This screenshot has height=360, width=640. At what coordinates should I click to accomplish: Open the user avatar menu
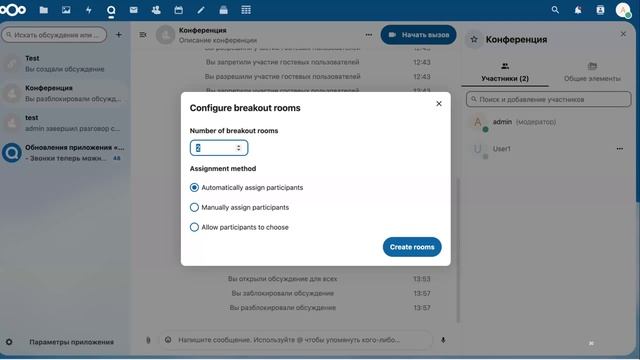pos(623,10)
